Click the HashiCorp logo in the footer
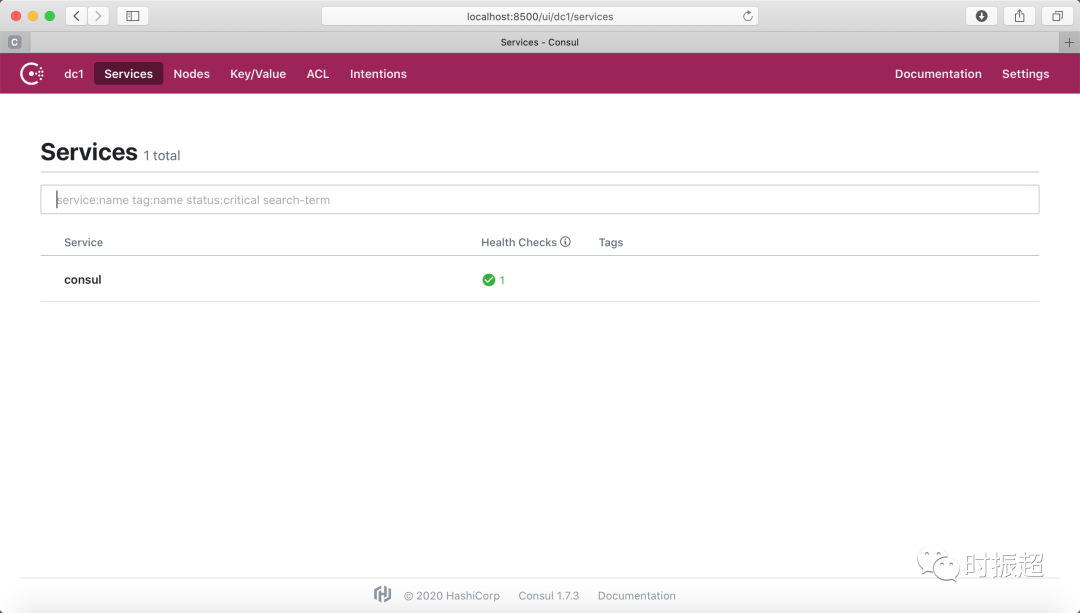This screenshot has height=613, width=1080. point(382,594)
